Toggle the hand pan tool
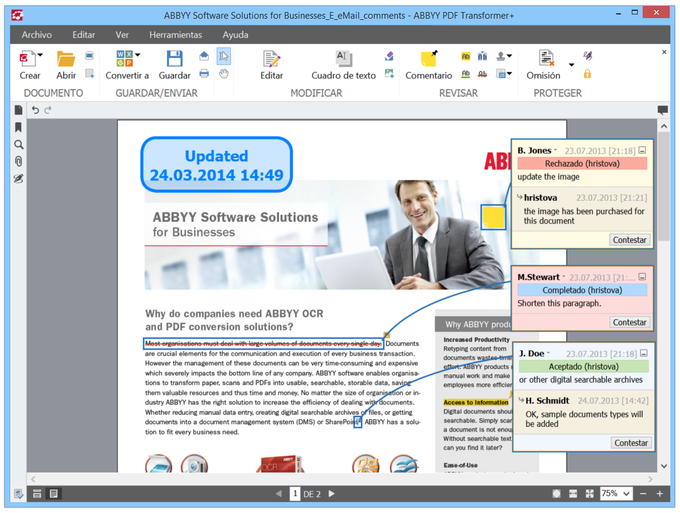Viewport: 680px width, 513px height. [223, 74]
